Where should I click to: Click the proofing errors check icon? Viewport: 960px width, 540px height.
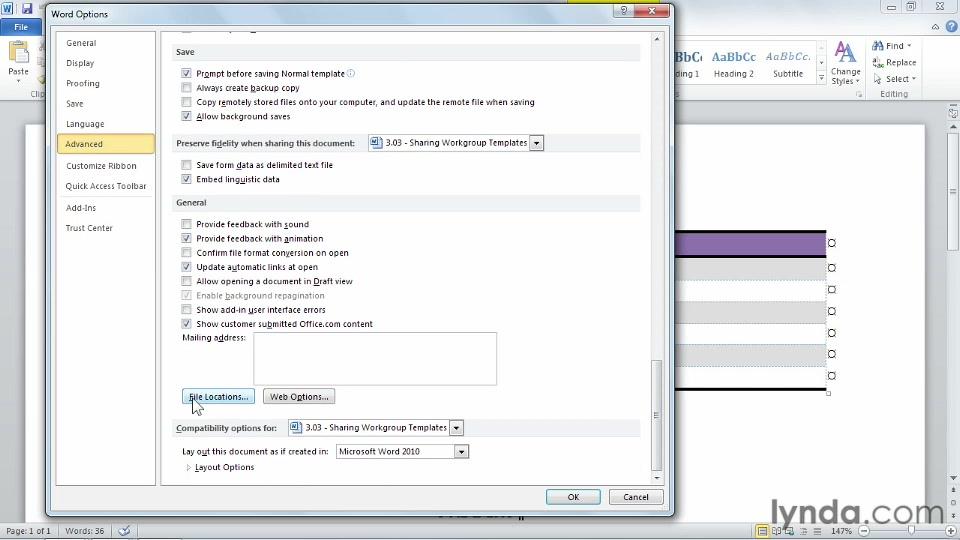coord(124,531)
